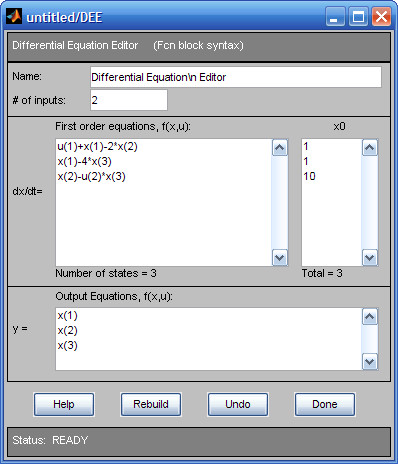This screenshot has width=398, height=464.
Task: Click scroll down arrow in first order equations box
Action: 280,258
